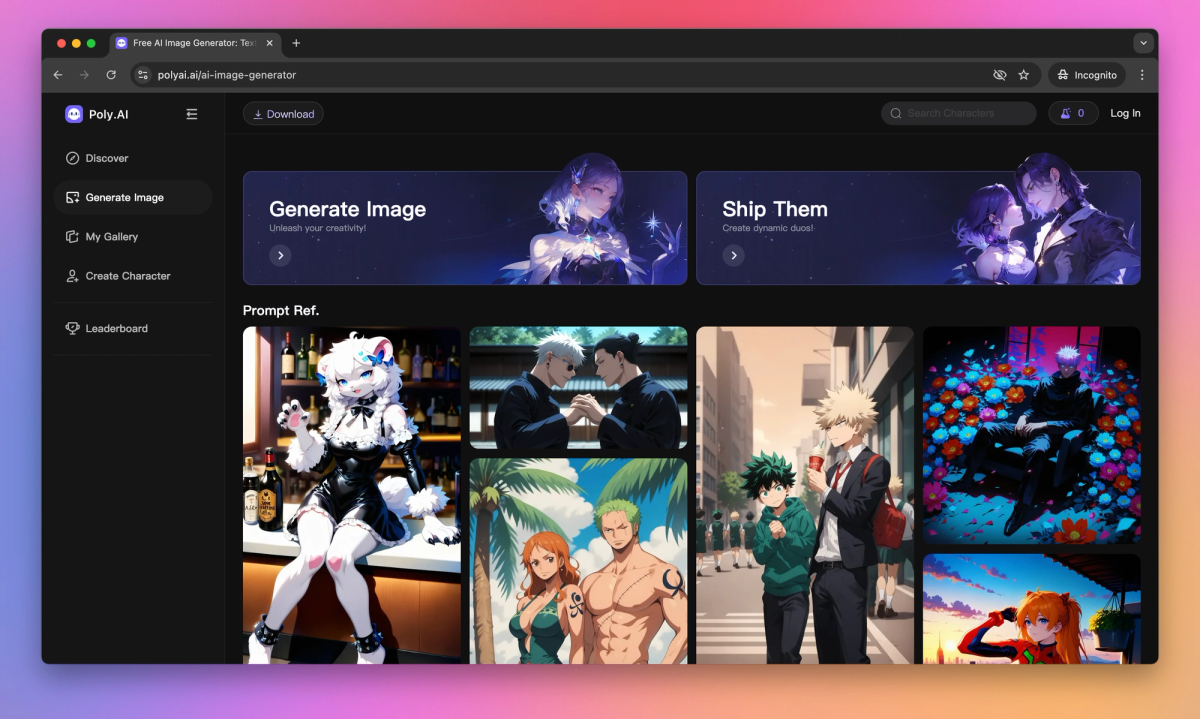The height and width of the screenshot is (719, 1200).
Task: Click the Unleash your creativity! subtitle
Action: 317,228
